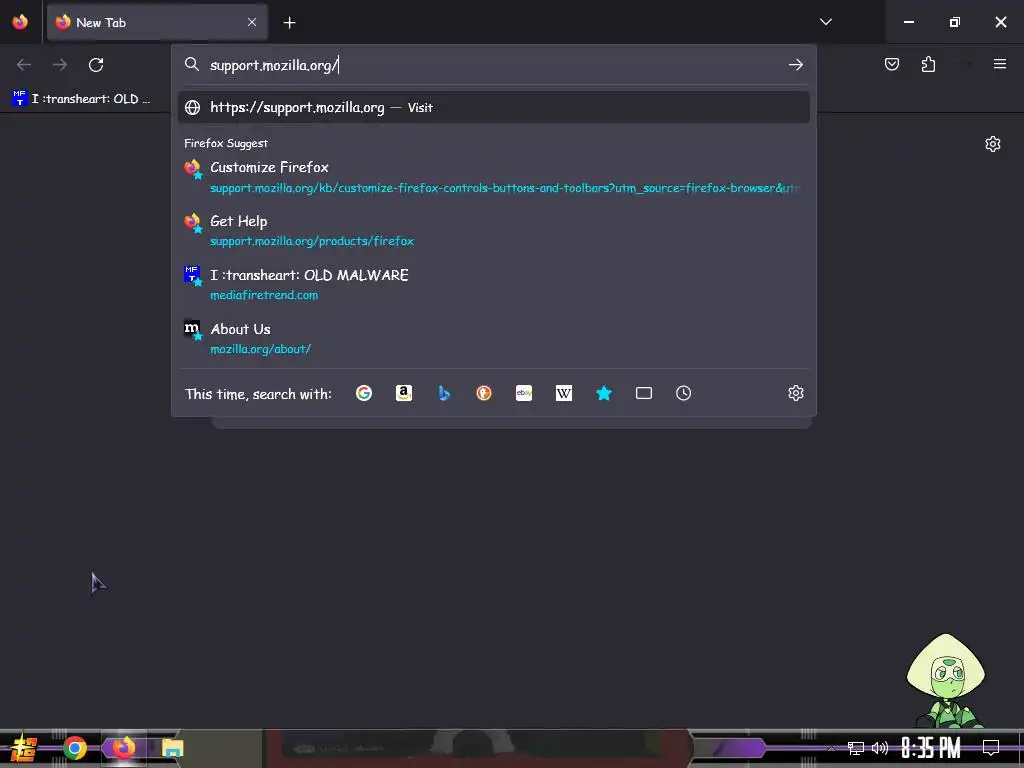Open the Firefox application menu
Screen dimensions: 1024x768
pyautogui.click(x=999, y=64)
